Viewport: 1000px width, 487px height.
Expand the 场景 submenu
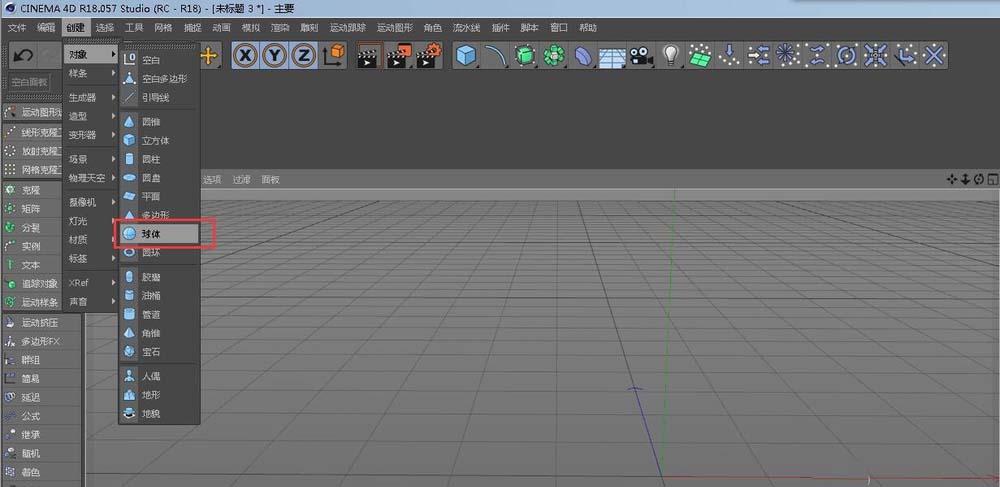click(91, 159)
